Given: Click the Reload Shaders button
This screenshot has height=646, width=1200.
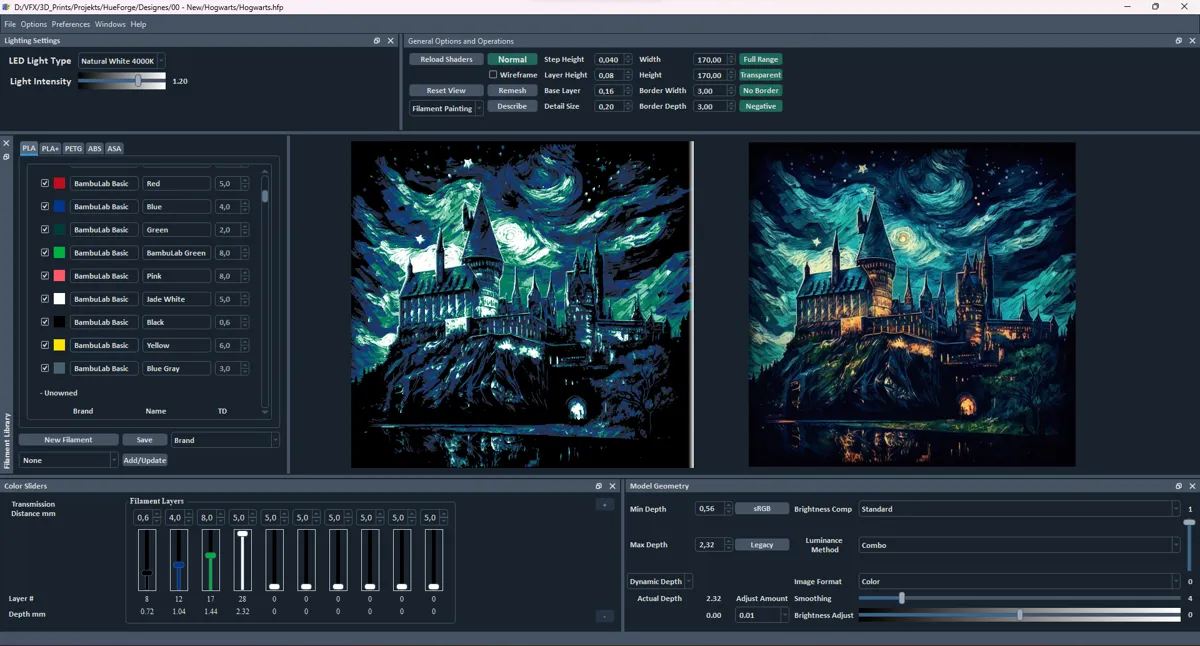Looking at the screenshot, I should (446, 59).
